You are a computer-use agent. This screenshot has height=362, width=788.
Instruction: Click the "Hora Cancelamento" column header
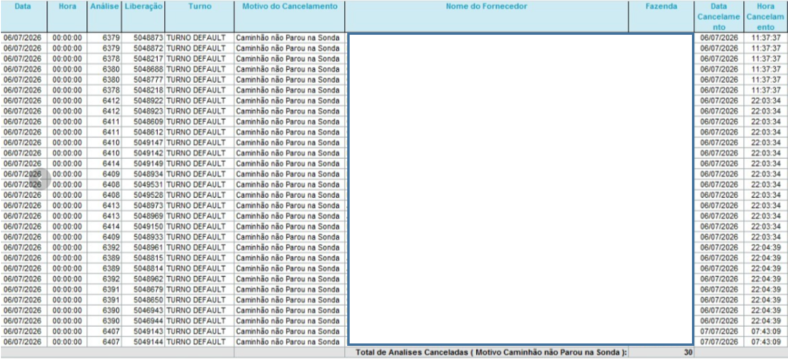pos(765,17)
